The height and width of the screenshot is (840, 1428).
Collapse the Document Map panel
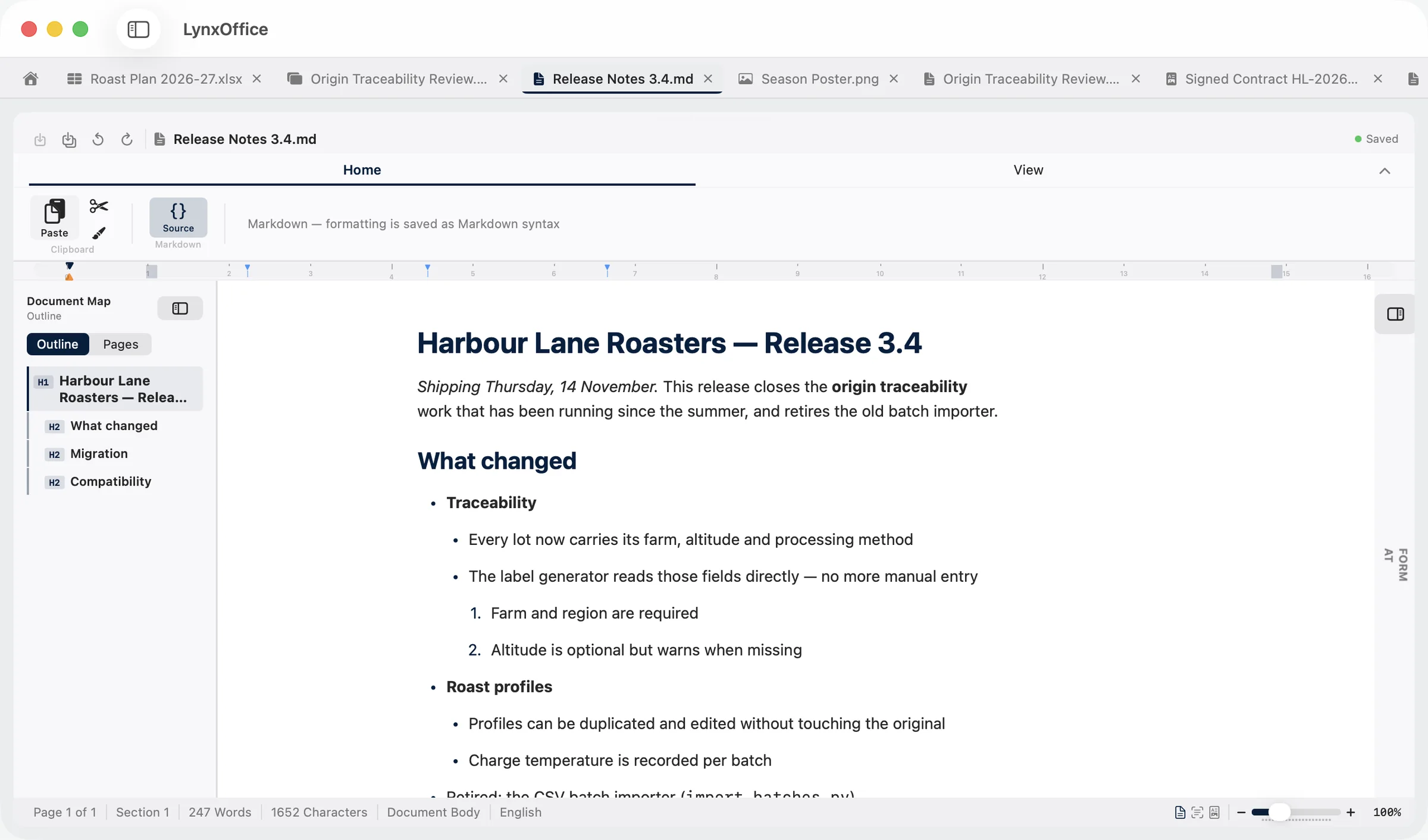tap(180, 308)
